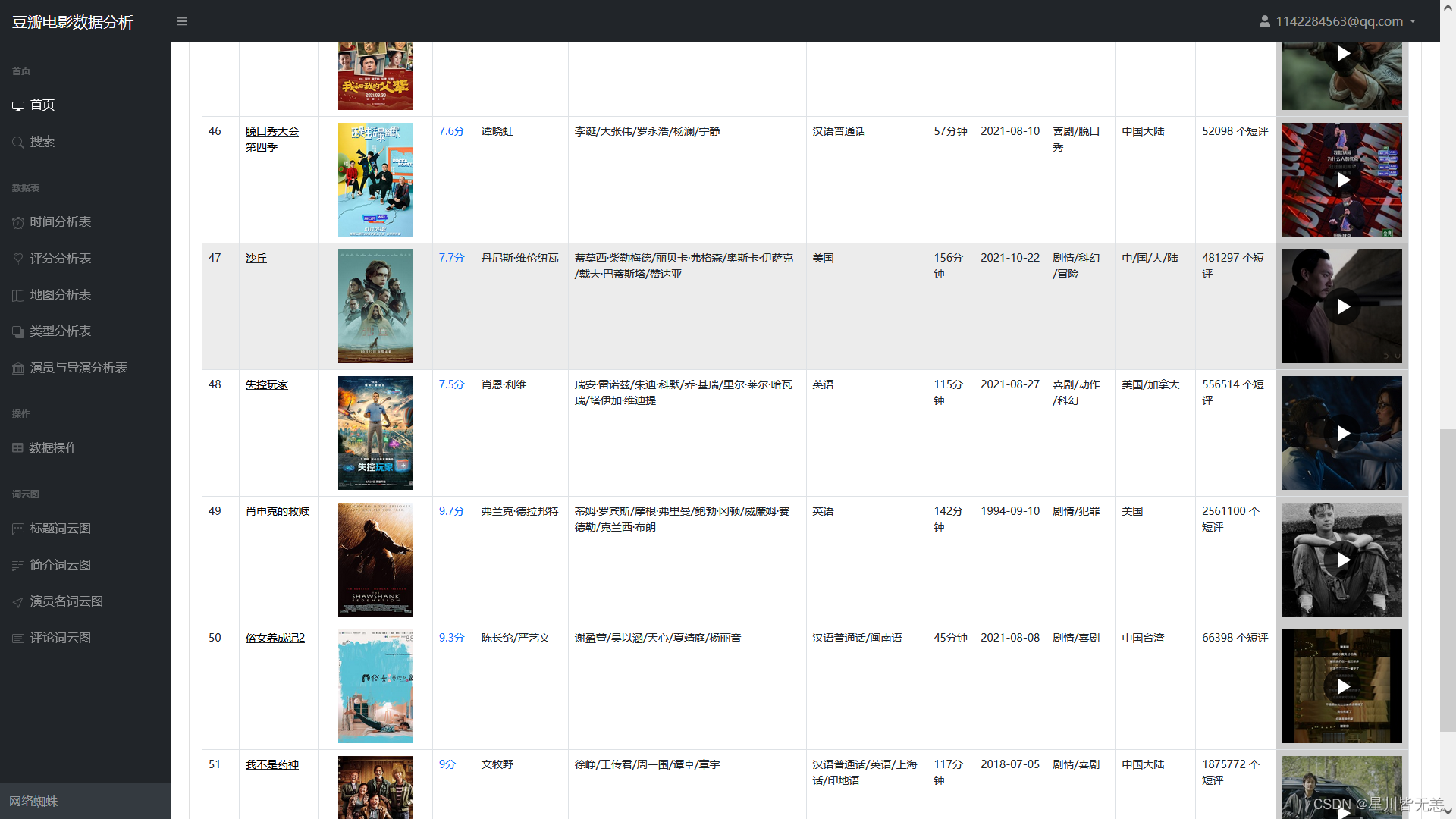Click the heart icon beside 评分分析表
This screenshot has height=819, width=1456.
point(18,259)
